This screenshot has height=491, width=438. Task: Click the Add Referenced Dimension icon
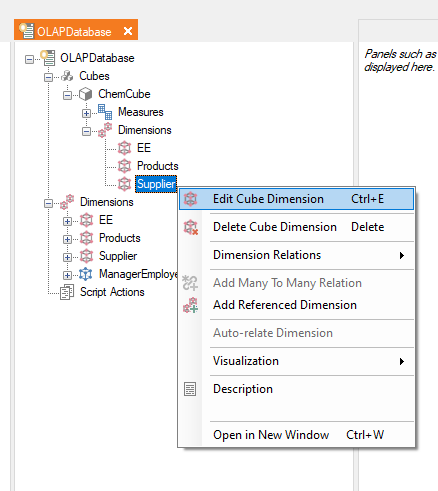coord(191,305)
